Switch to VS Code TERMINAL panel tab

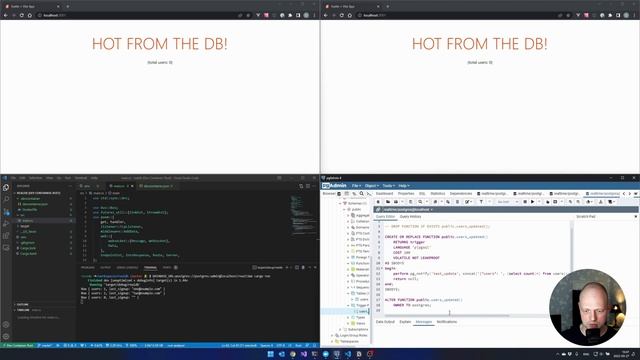[150, 267]
